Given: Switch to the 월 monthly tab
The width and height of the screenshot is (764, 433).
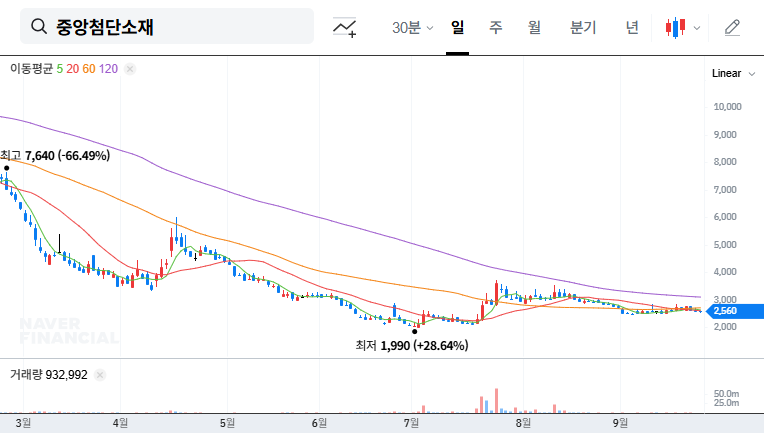Looking at the screenshot, I should [535, 27].
